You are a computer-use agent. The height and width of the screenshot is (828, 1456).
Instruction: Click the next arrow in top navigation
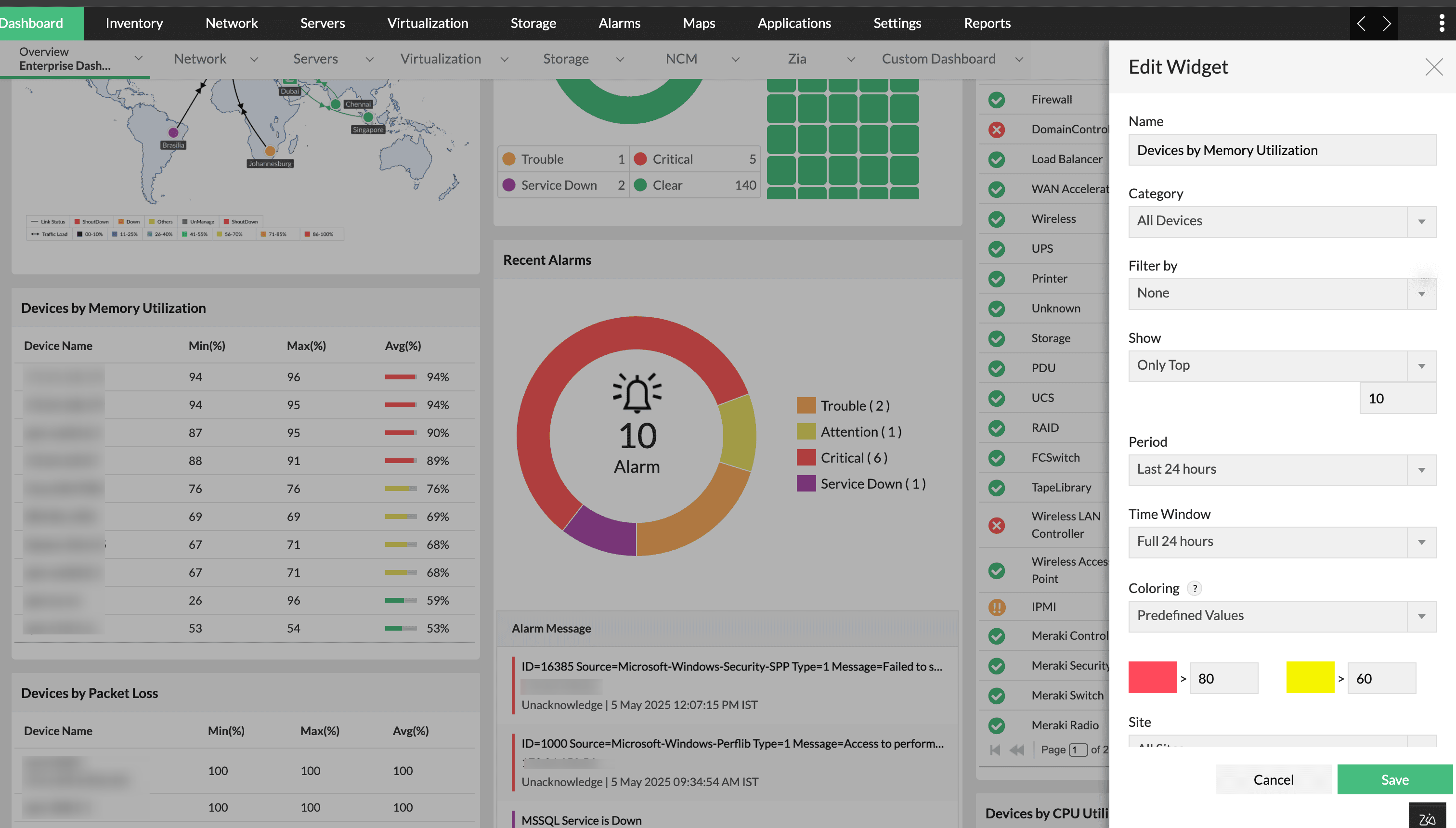coord(1387,23)
